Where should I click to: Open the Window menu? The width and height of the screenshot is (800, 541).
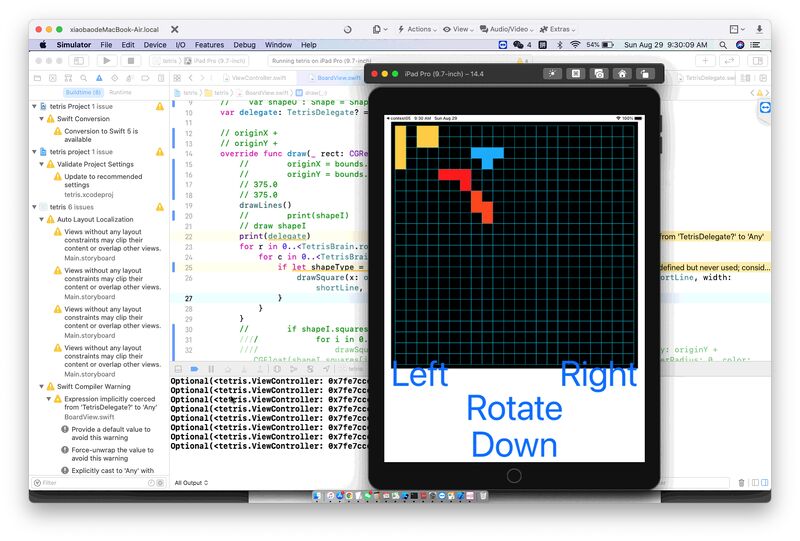pyautogui.click(x=278, y=45)
